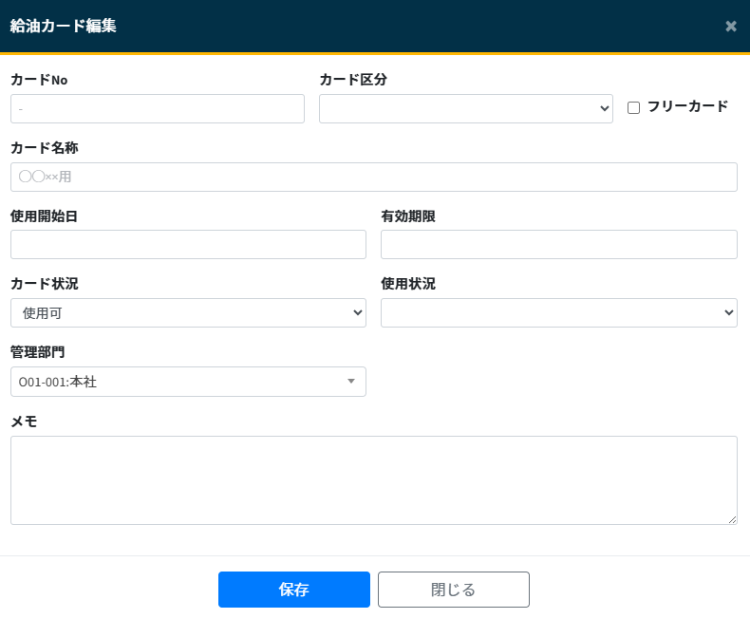The width and height of the screenshot is (750, 618).
Task: Open the カード区分 dropdown
Action: 465,109
